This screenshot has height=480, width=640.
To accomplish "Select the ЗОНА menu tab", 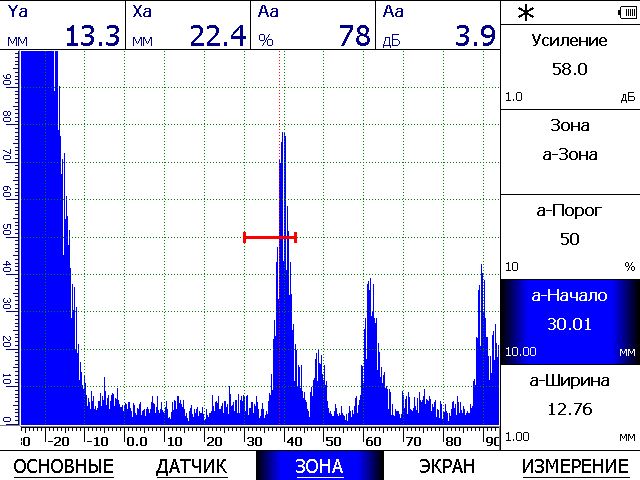I will [x=320, y=466].
